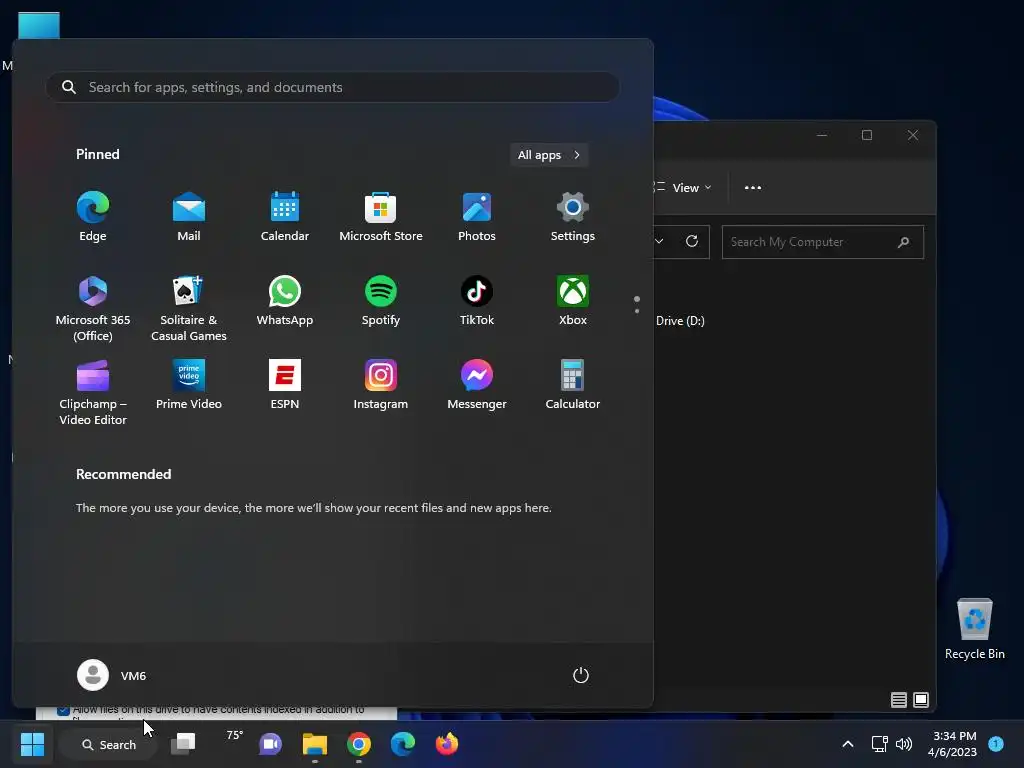The height and width of the screenshot is (768, 1024).
Task: Open Edge from pinned apps
Action: coord(93,217)
